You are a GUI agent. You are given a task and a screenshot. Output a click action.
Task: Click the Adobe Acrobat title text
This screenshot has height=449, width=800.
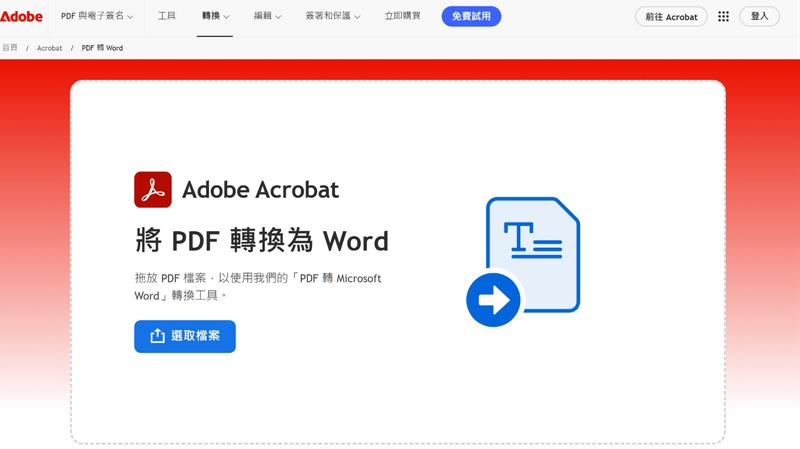260,190
